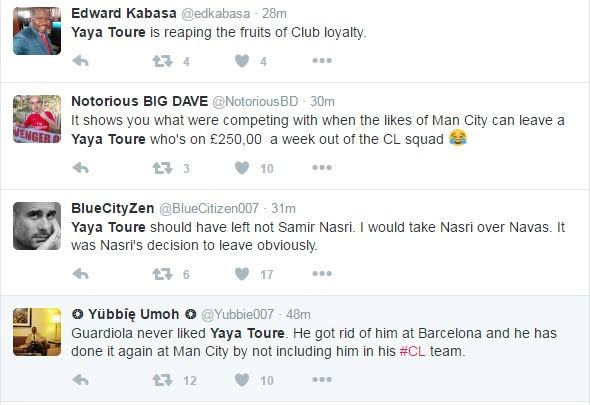The height and width of the screenshot is (405, 590).
Task: Reply to Notorious BIG DAVE's tweet
Action: coord(80,167)
